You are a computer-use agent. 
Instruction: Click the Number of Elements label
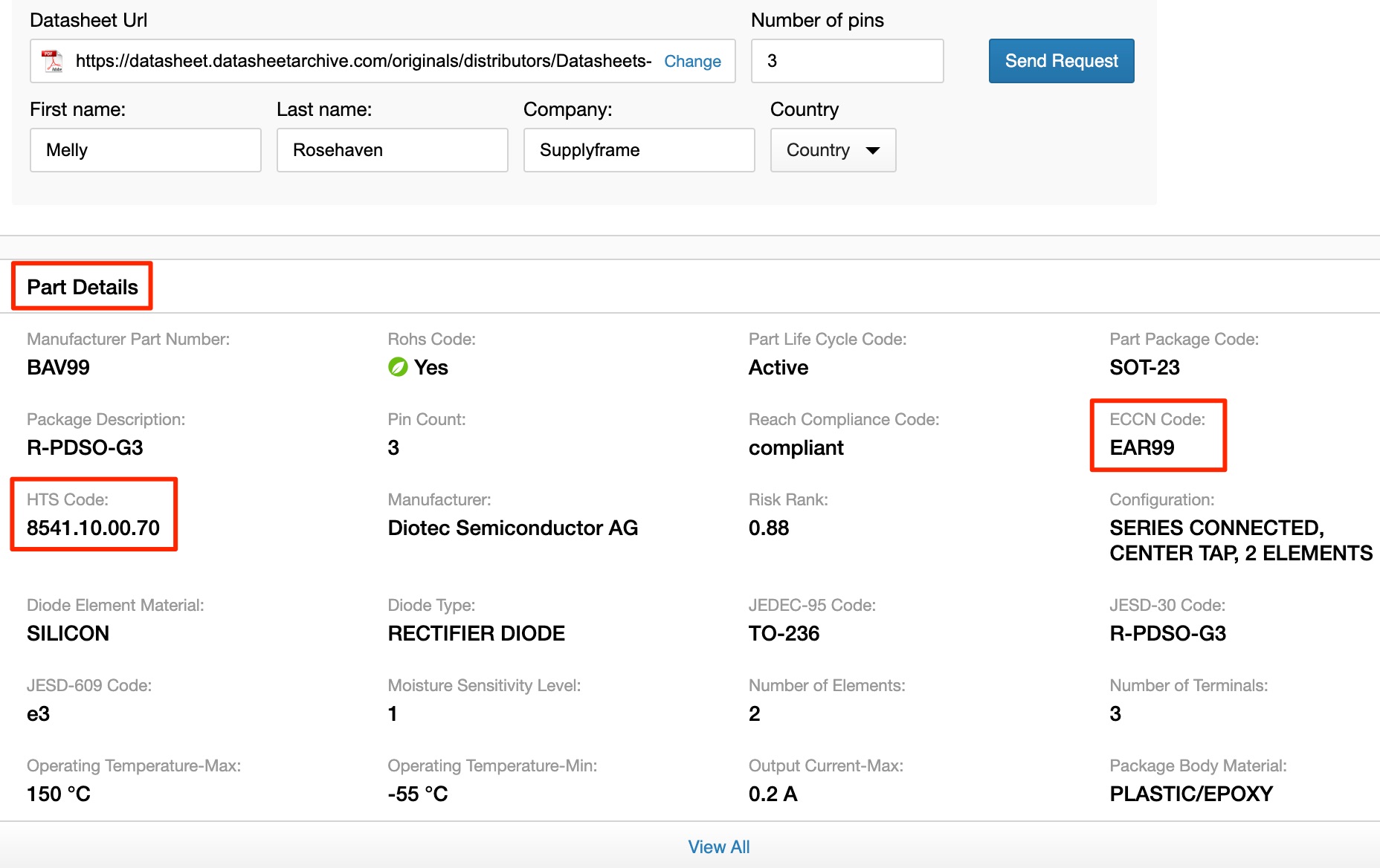pos(827,685)
